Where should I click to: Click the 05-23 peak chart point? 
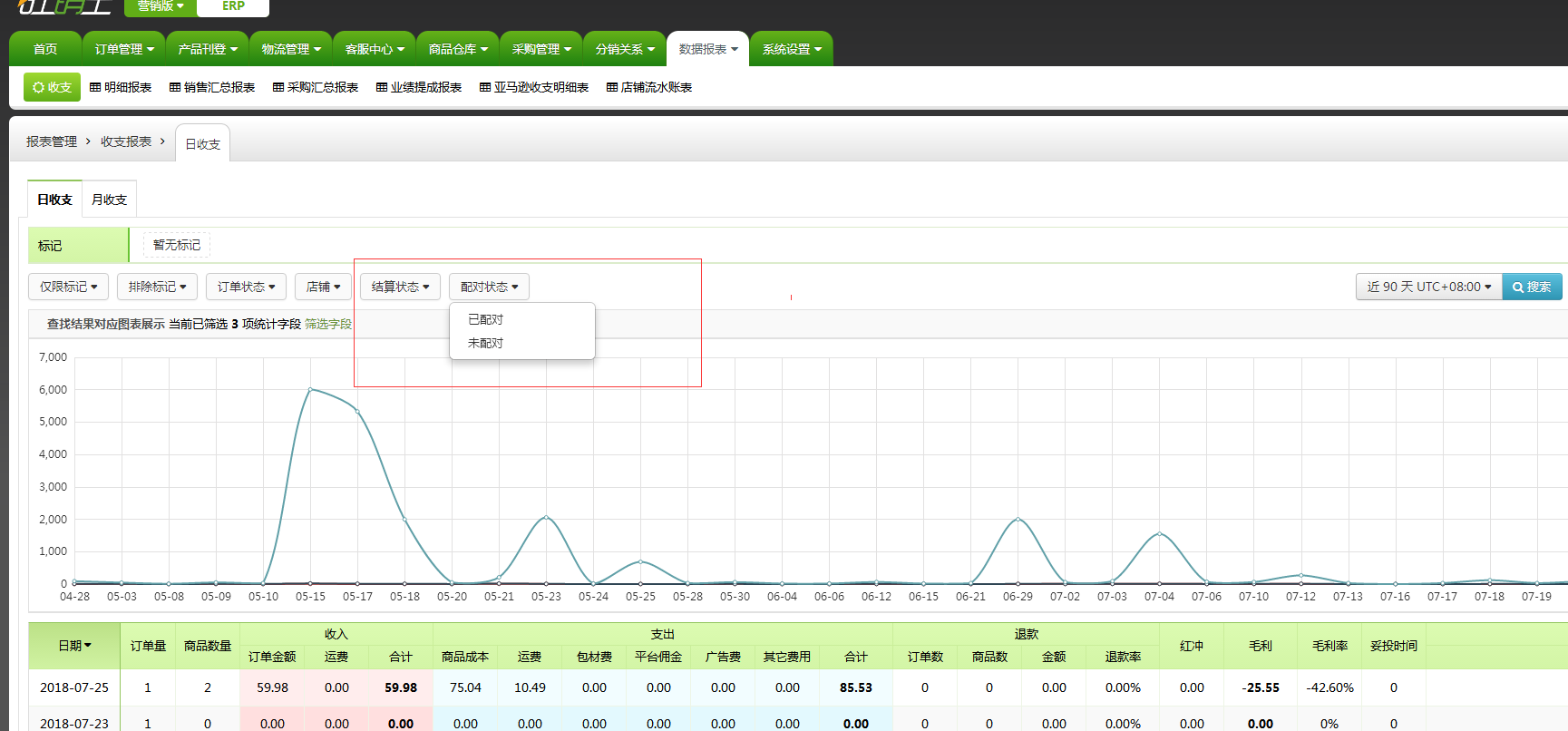(x=546, y=517)
